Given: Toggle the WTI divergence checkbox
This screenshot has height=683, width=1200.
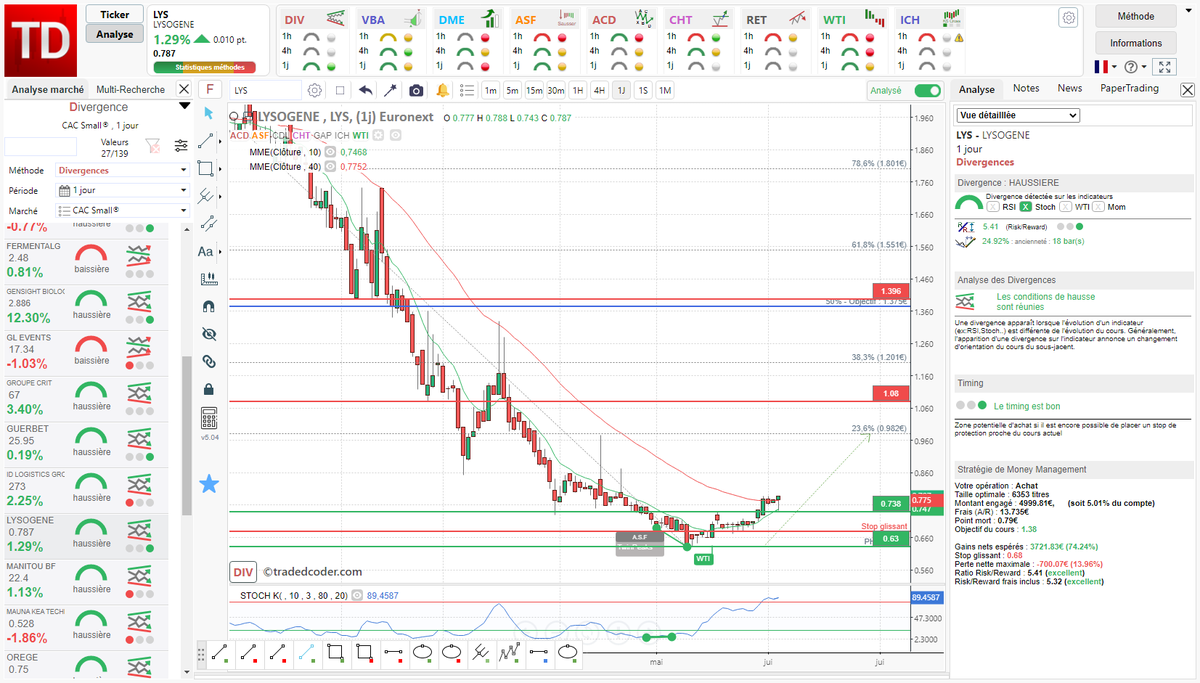Looking at the screenshot, I should pos(1064,207).
